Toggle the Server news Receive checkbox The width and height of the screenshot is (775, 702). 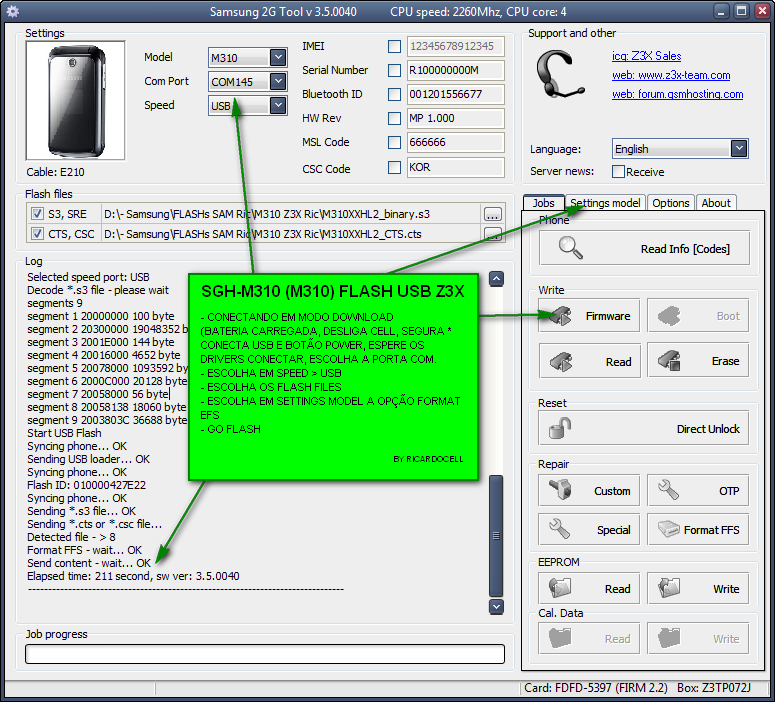[x=618, y=172]
